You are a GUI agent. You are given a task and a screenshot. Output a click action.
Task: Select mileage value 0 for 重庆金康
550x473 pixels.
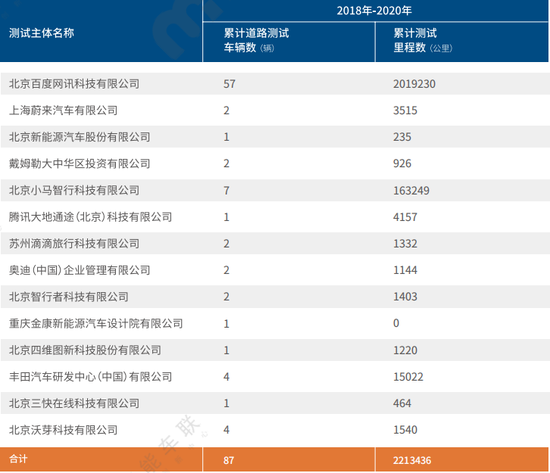click(x=396, y=323)
